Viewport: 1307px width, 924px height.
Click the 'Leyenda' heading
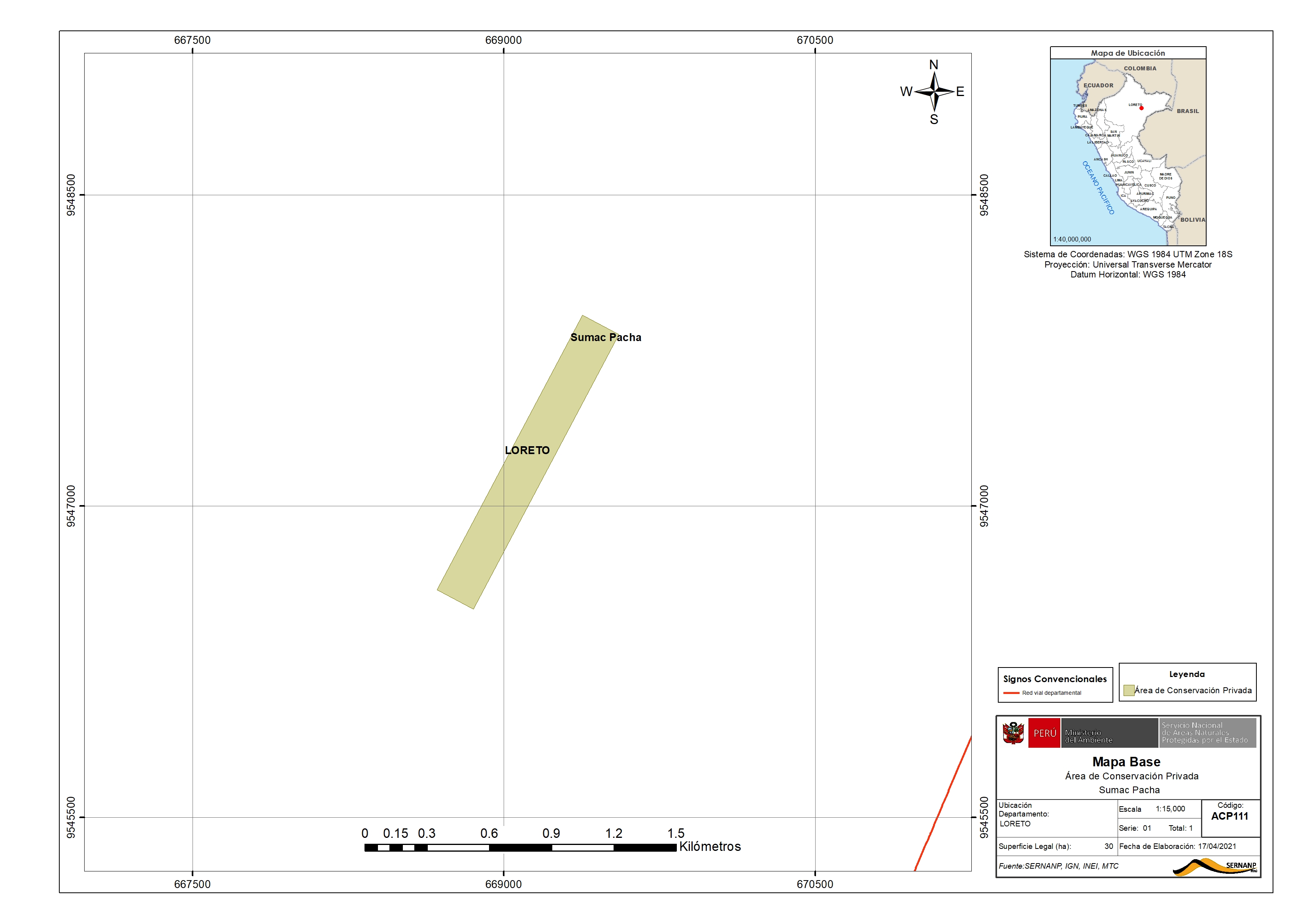(x=1187, y=674)
